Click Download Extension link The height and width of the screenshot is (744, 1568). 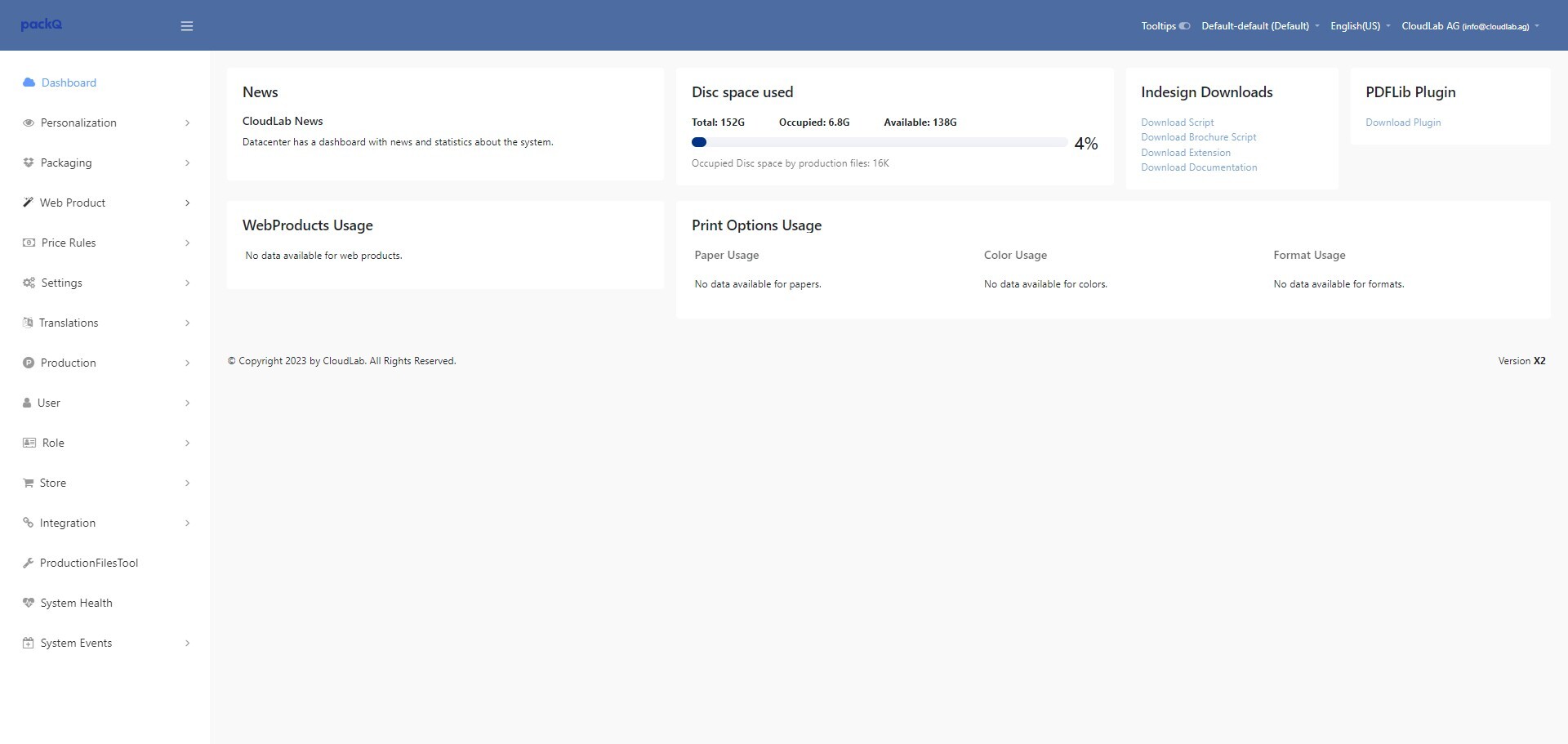pyautogui.click(x=1185, y=153)
